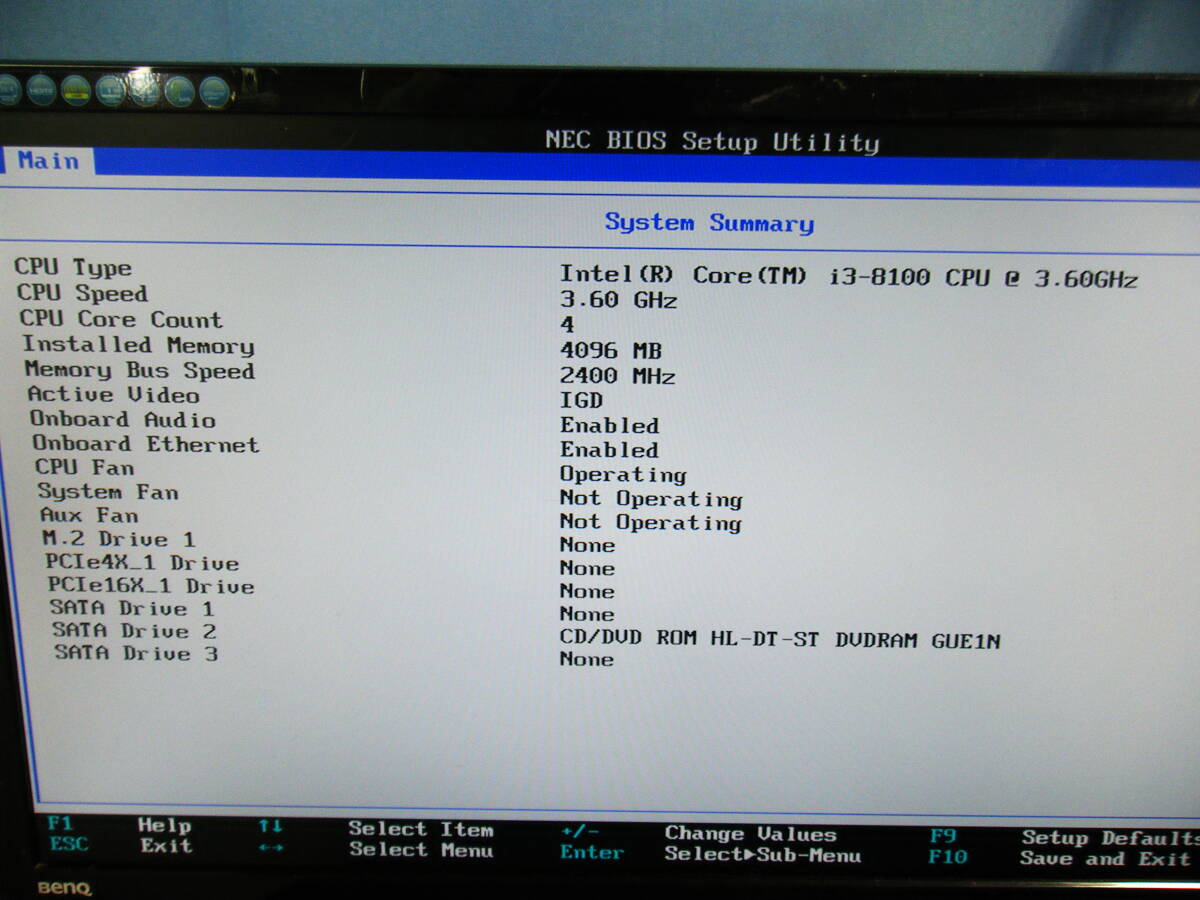Select the PCIe16X_1 Drive label

click(151, 586)
